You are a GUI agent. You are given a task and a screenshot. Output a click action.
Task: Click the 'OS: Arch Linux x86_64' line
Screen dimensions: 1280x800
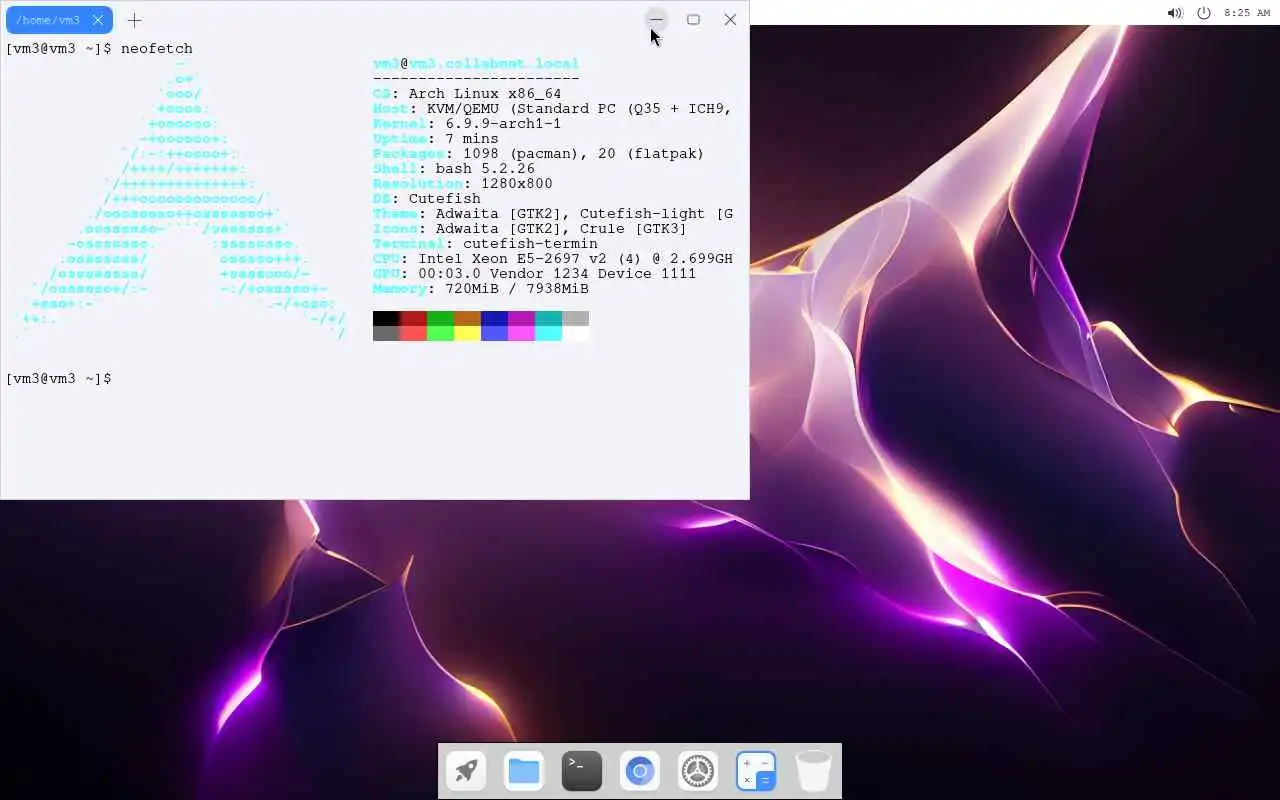tap(467, 94)
